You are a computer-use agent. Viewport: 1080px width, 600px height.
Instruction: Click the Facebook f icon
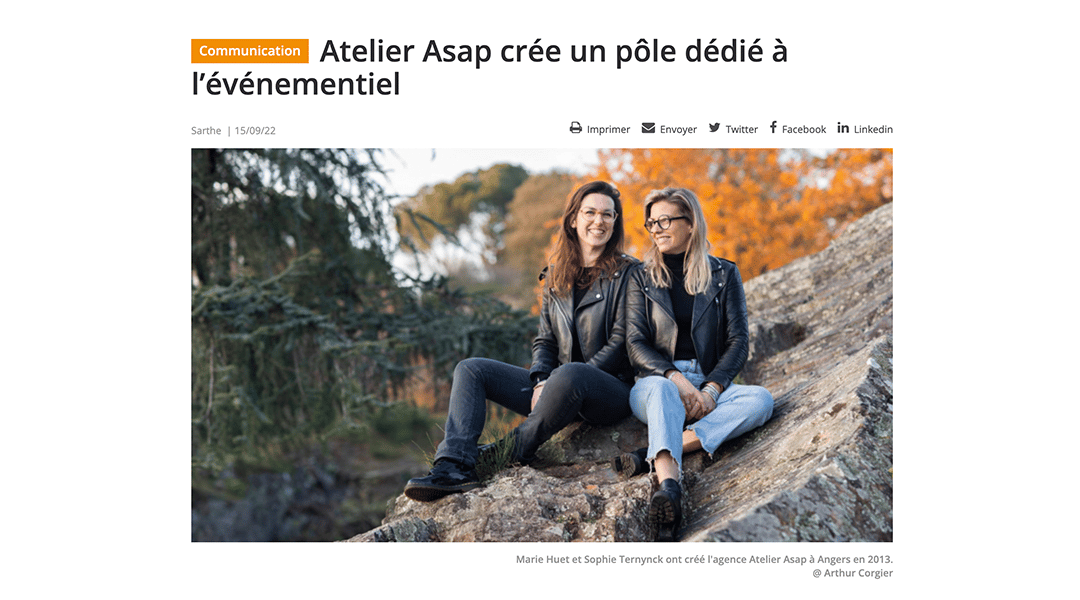773,127
